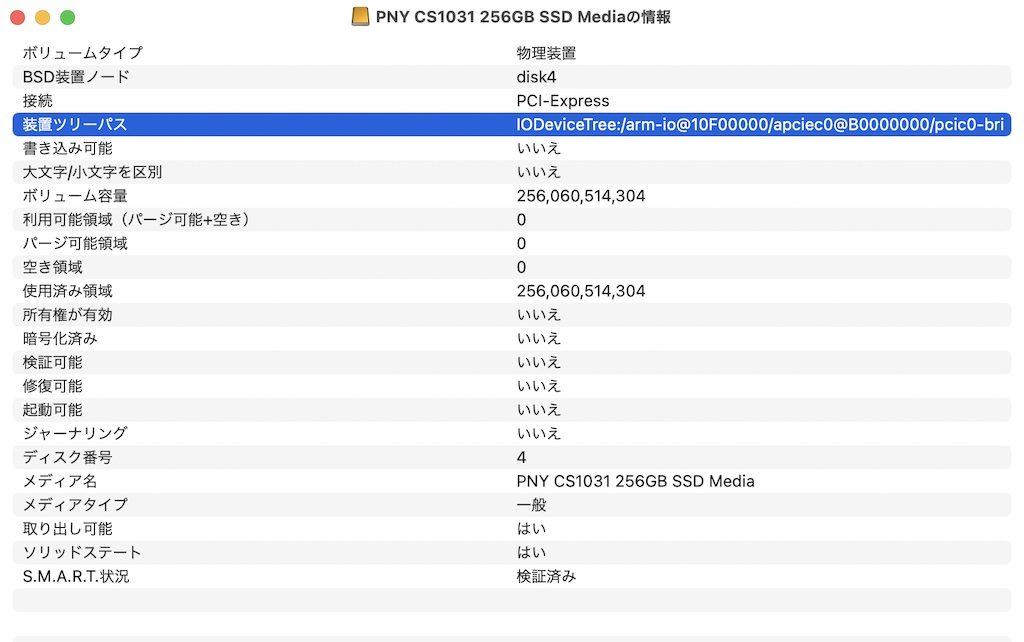Select the 検証可能 row
Viewport: 1024px width, 642px height.
[x=512, y=362]
